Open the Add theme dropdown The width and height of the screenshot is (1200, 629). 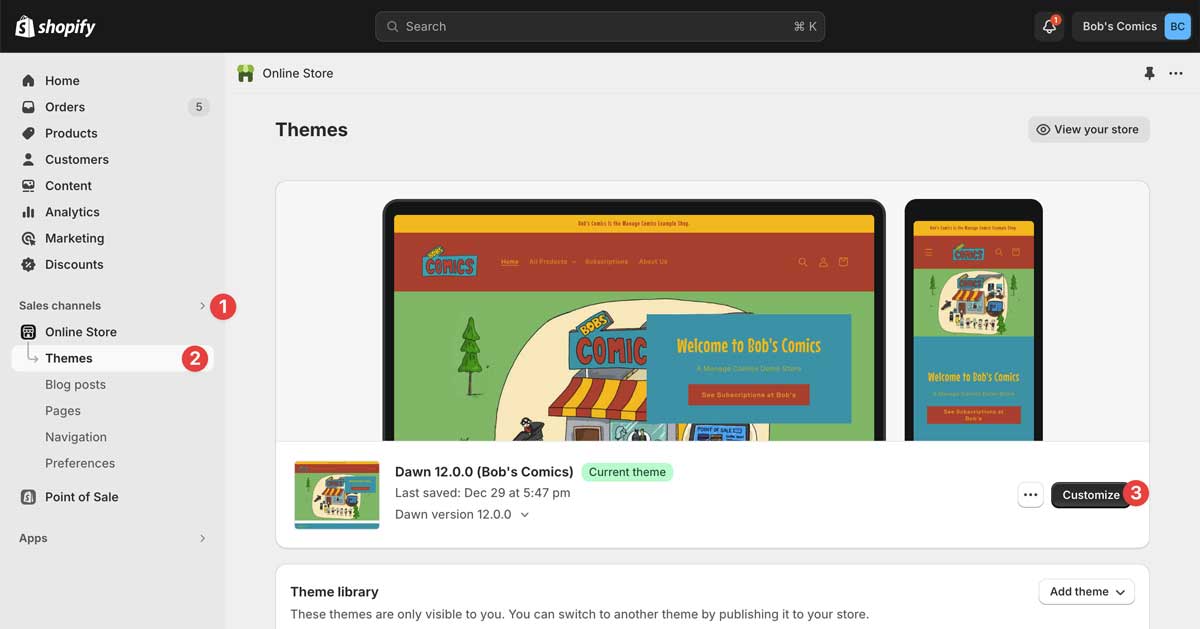1087,592
